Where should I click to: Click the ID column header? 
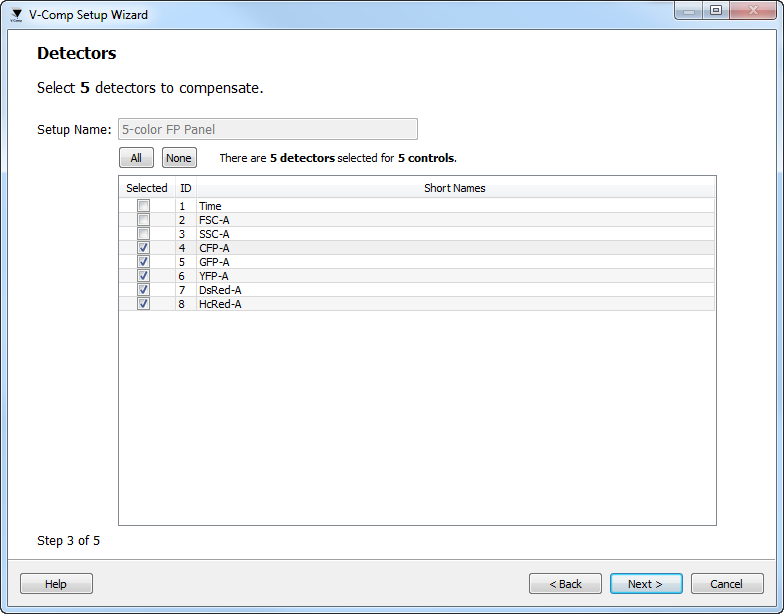[185, 188]
